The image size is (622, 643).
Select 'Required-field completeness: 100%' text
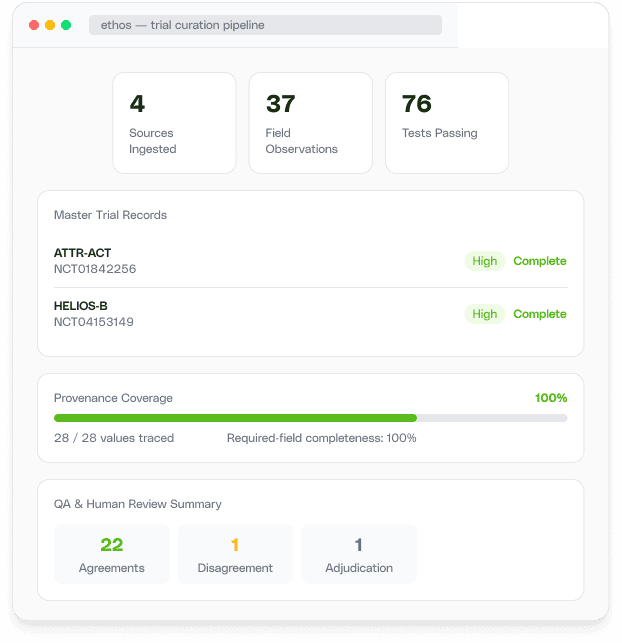pyautogui.click(x=322, y=438)
